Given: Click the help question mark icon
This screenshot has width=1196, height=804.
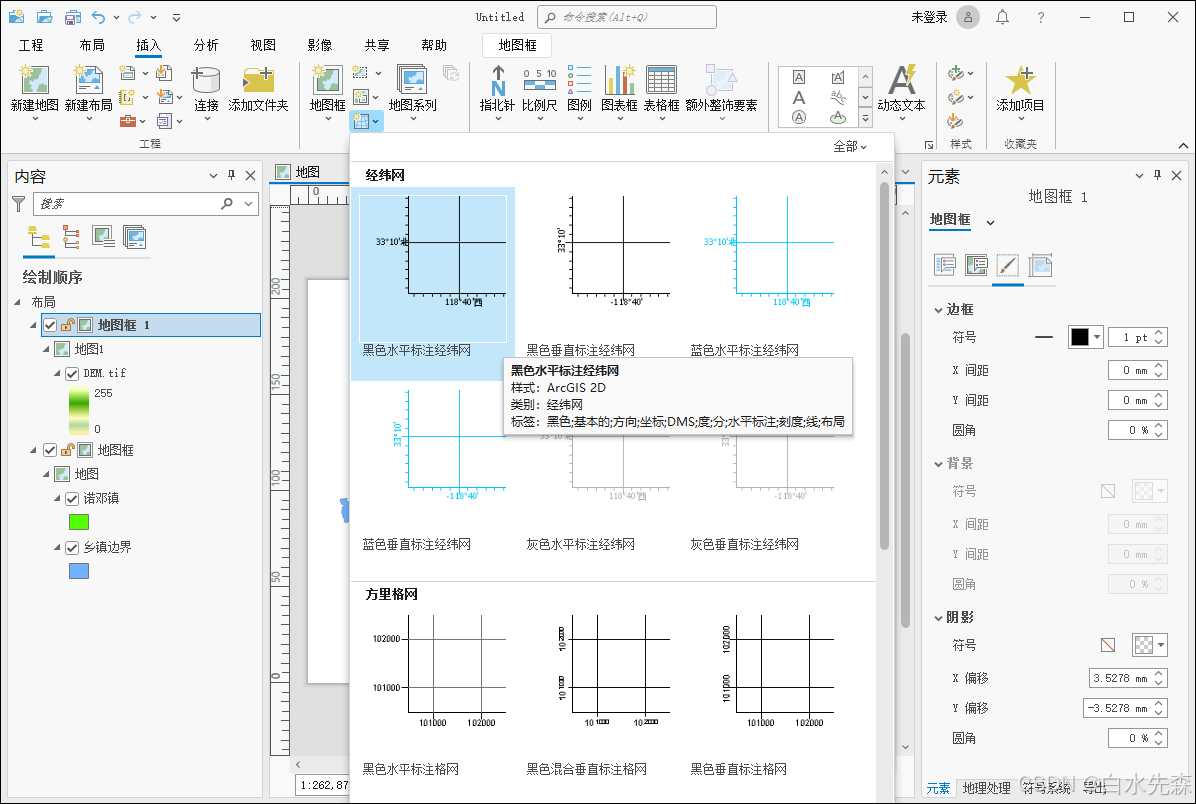Looking at the screenshot, I should click(x=1040, y=17).
